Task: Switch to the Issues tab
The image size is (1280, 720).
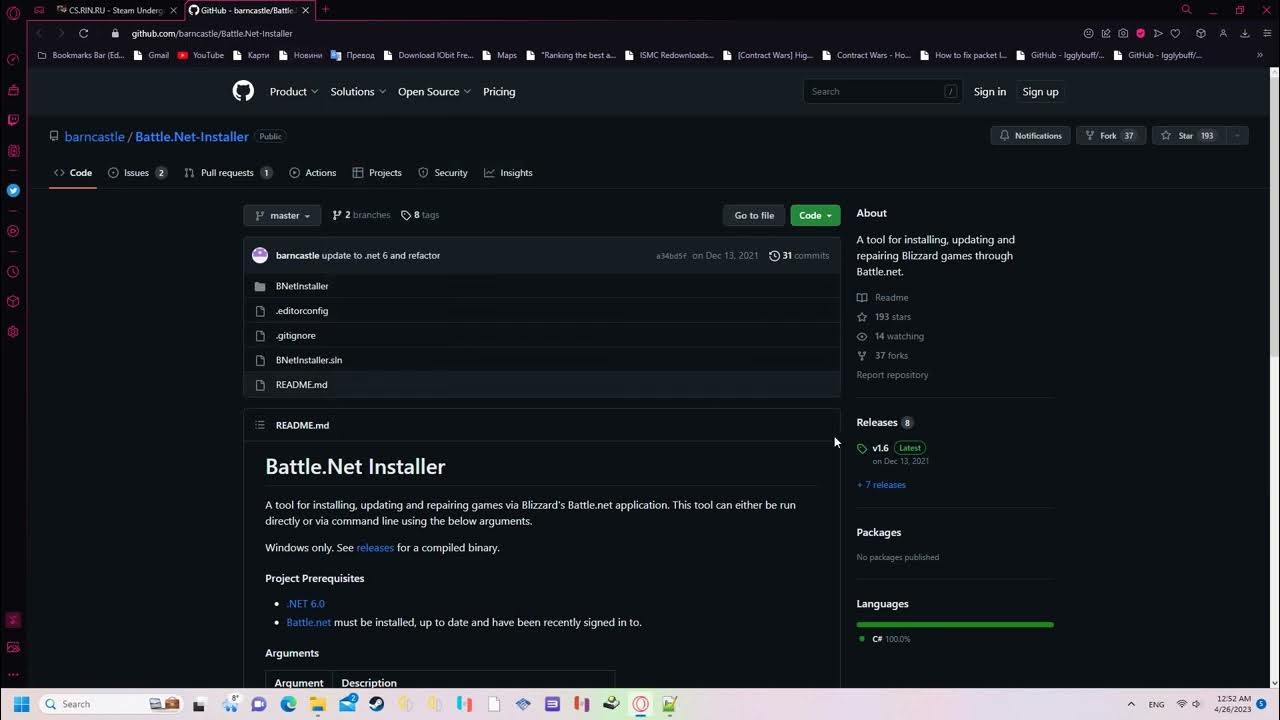Action: coord(137,173)
